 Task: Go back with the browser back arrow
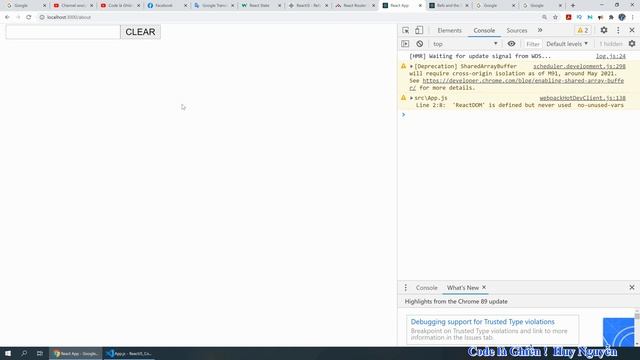tap(7, 17)
